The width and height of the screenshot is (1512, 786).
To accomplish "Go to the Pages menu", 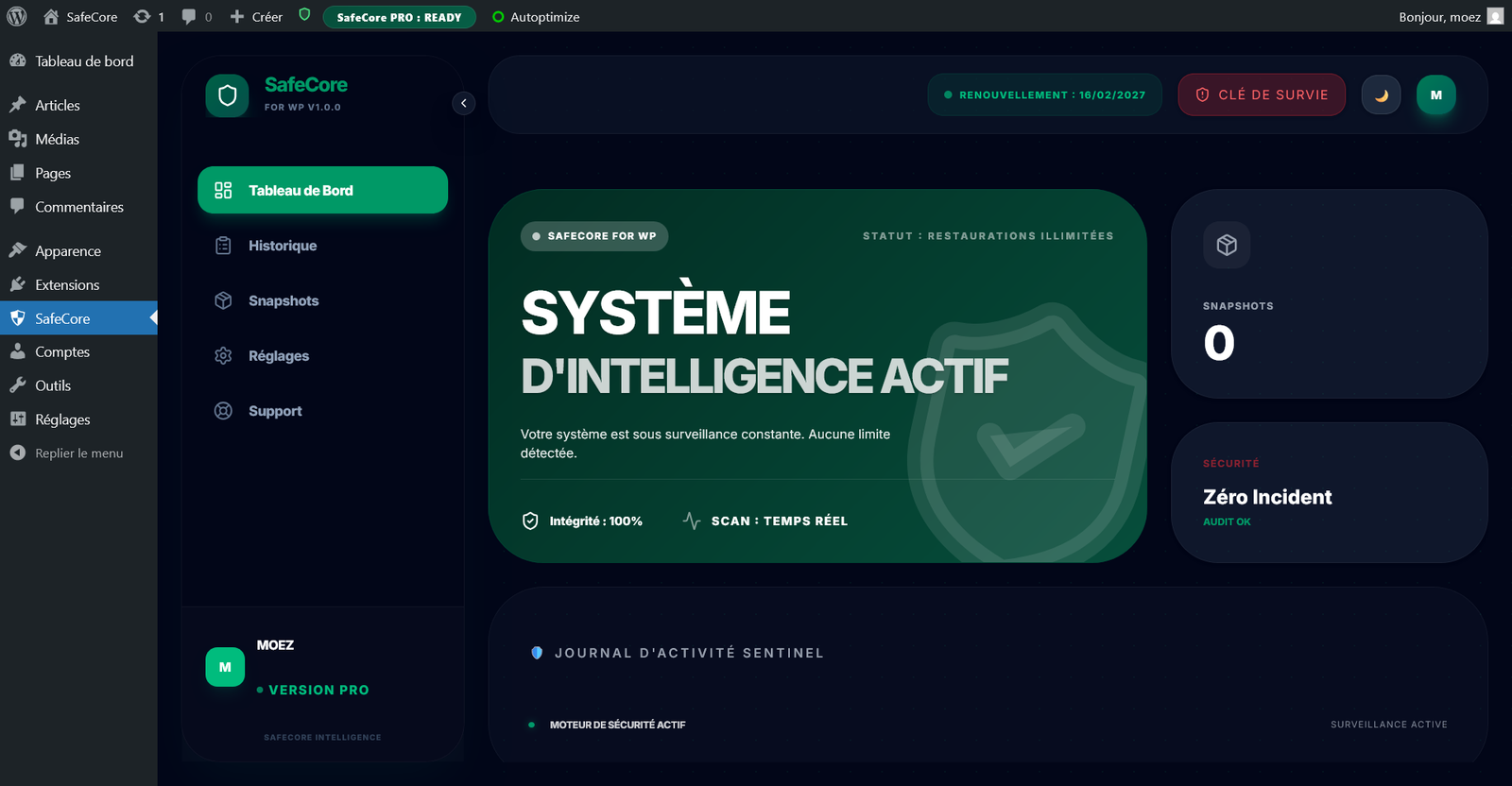I will pos(78,173).
